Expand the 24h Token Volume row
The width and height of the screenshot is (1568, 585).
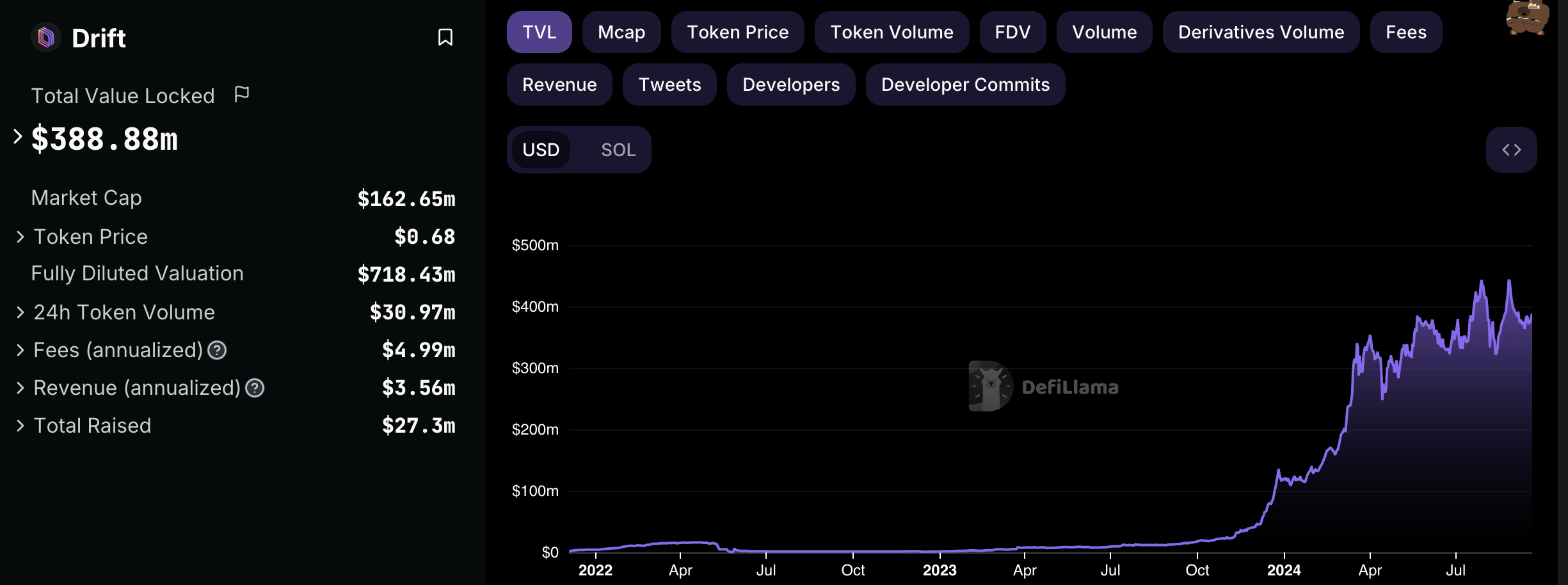click(x=20, y=312)
